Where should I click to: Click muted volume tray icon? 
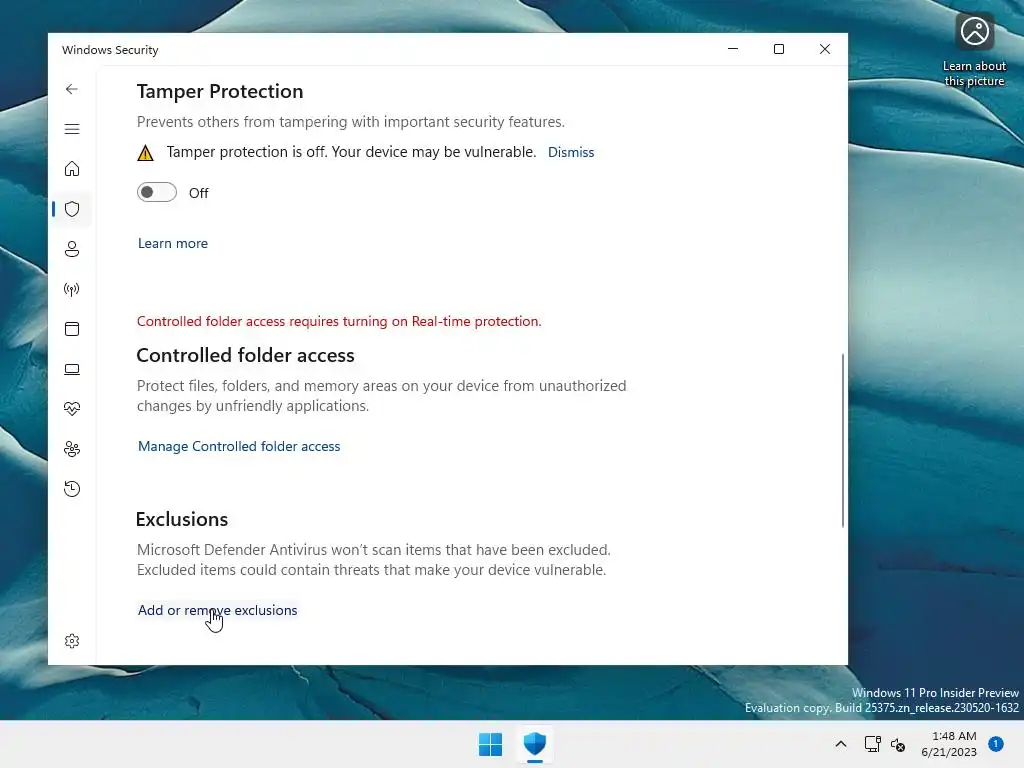898,744
